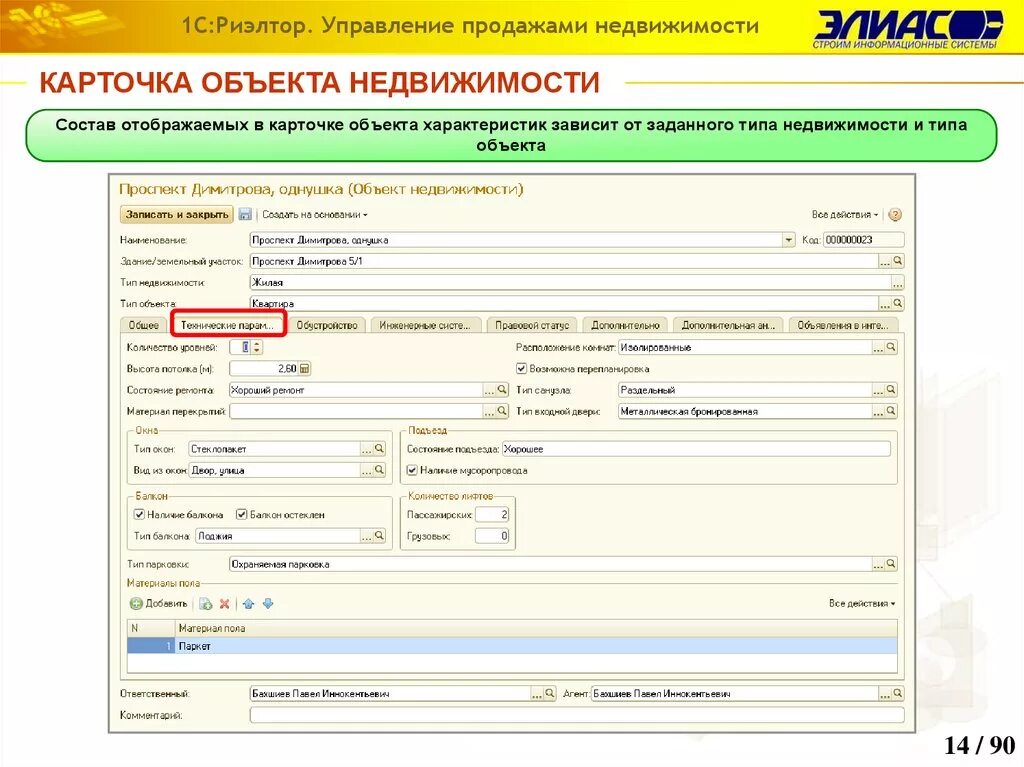Toggle Наличие балкона checkbox
Viewport: 1024px width, 767px height.
click(139, 514)
